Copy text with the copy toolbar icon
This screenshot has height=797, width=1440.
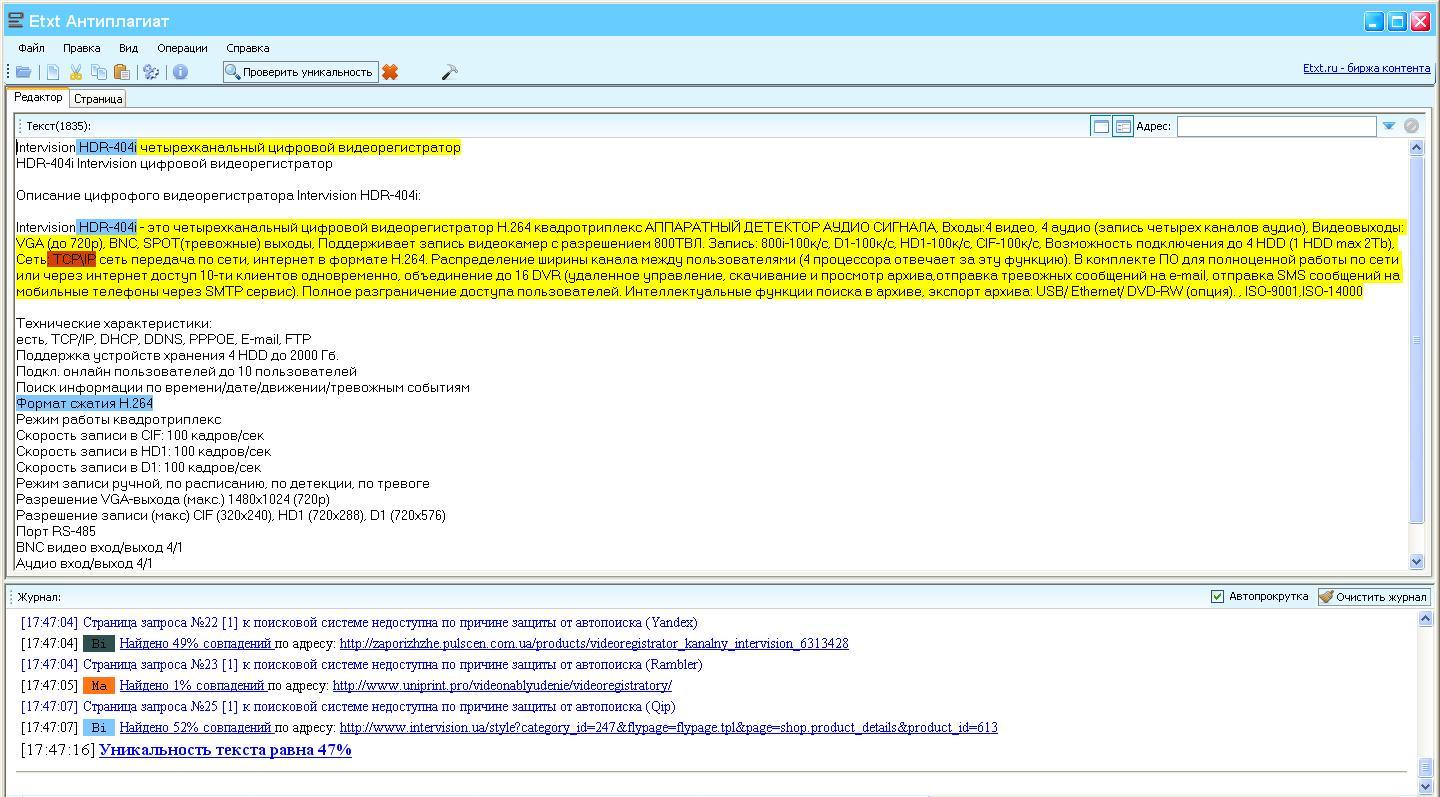[99, 72]
